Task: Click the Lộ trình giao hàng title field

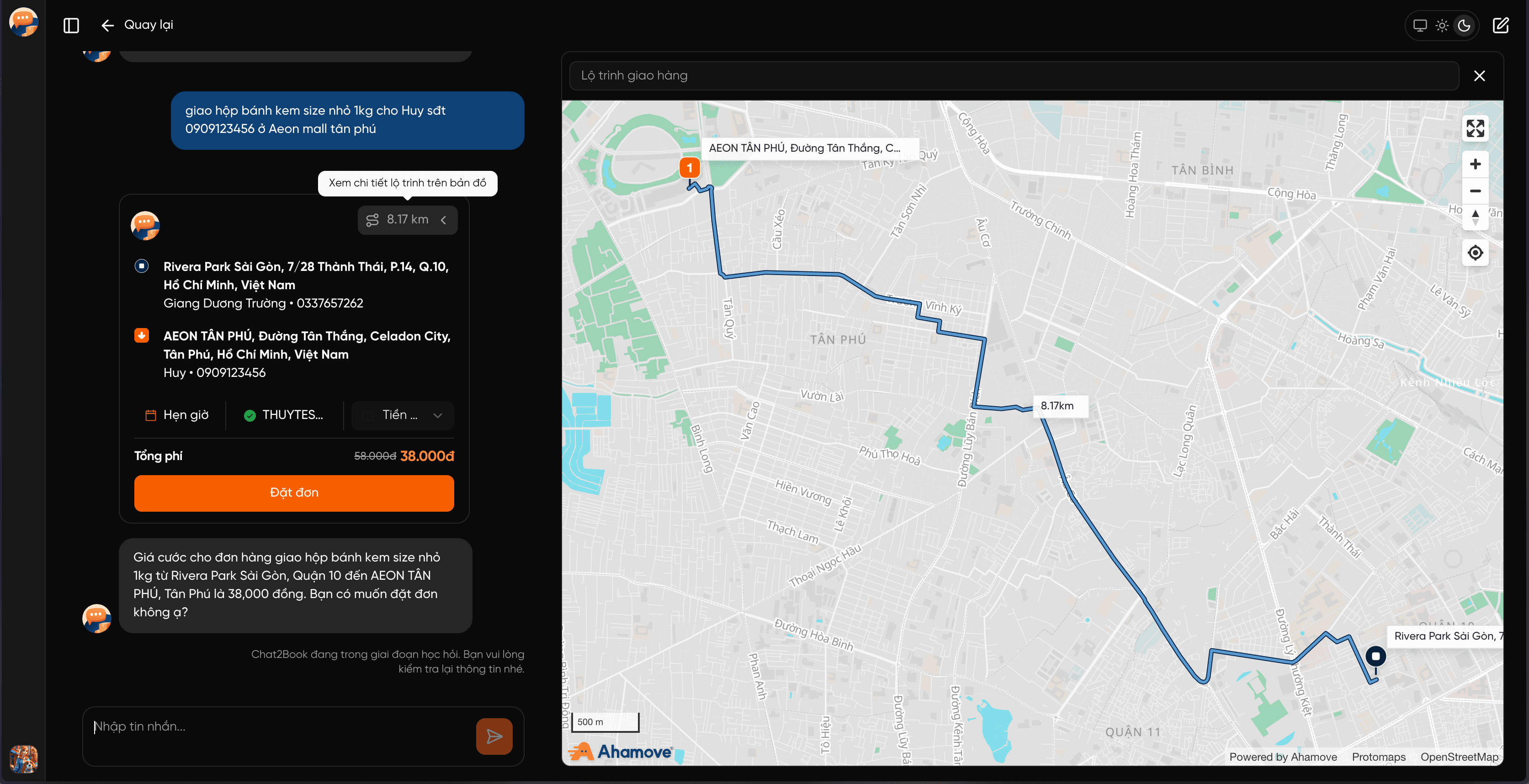Action: [1014, 76]
